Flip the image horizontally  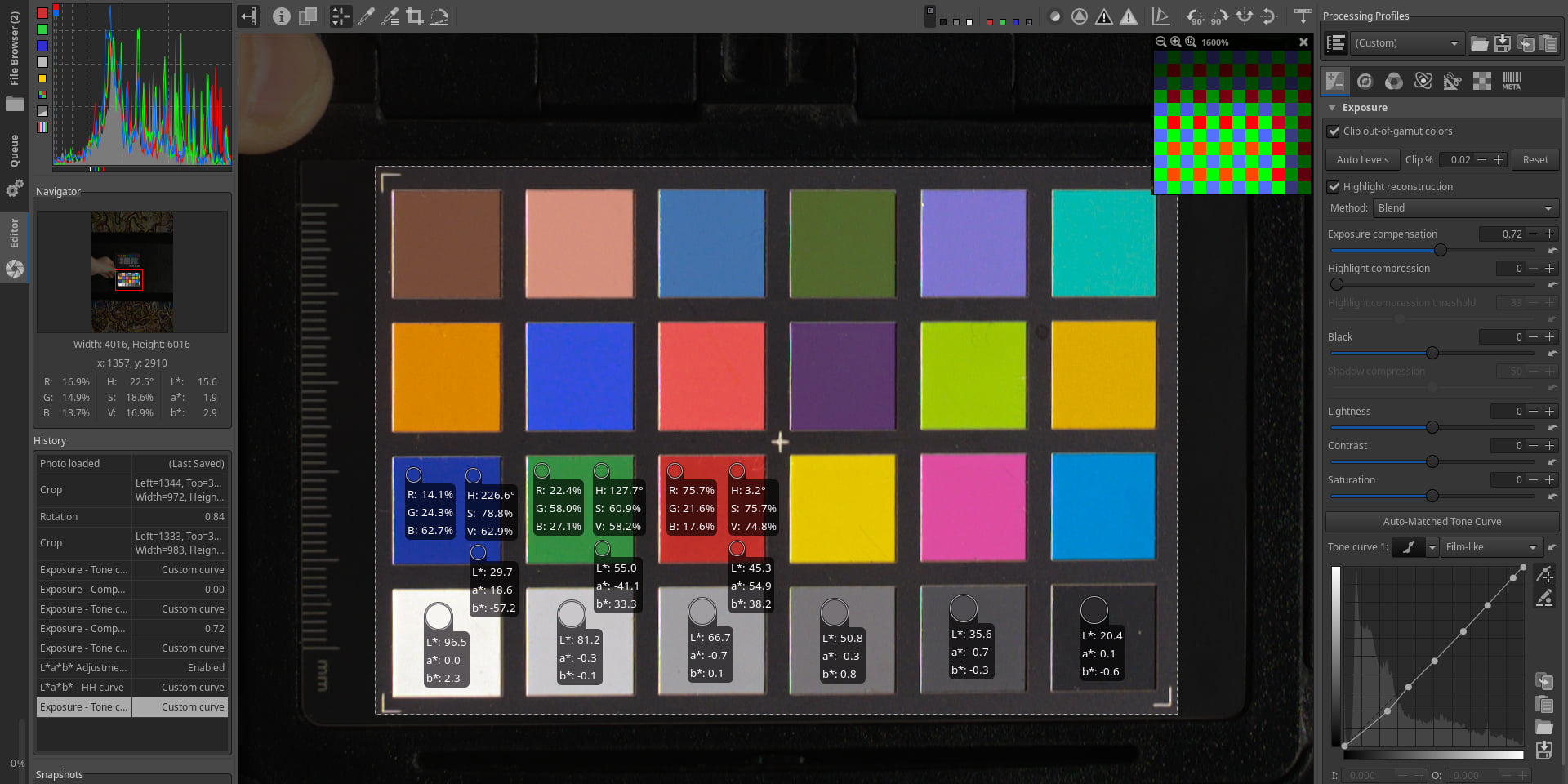(x=1245, y=16)
